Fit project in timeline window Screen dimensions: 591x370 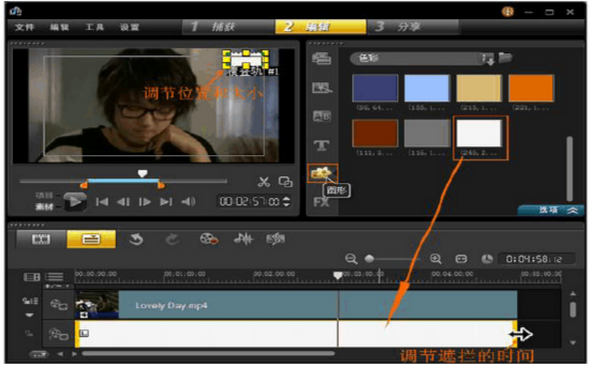461,259
